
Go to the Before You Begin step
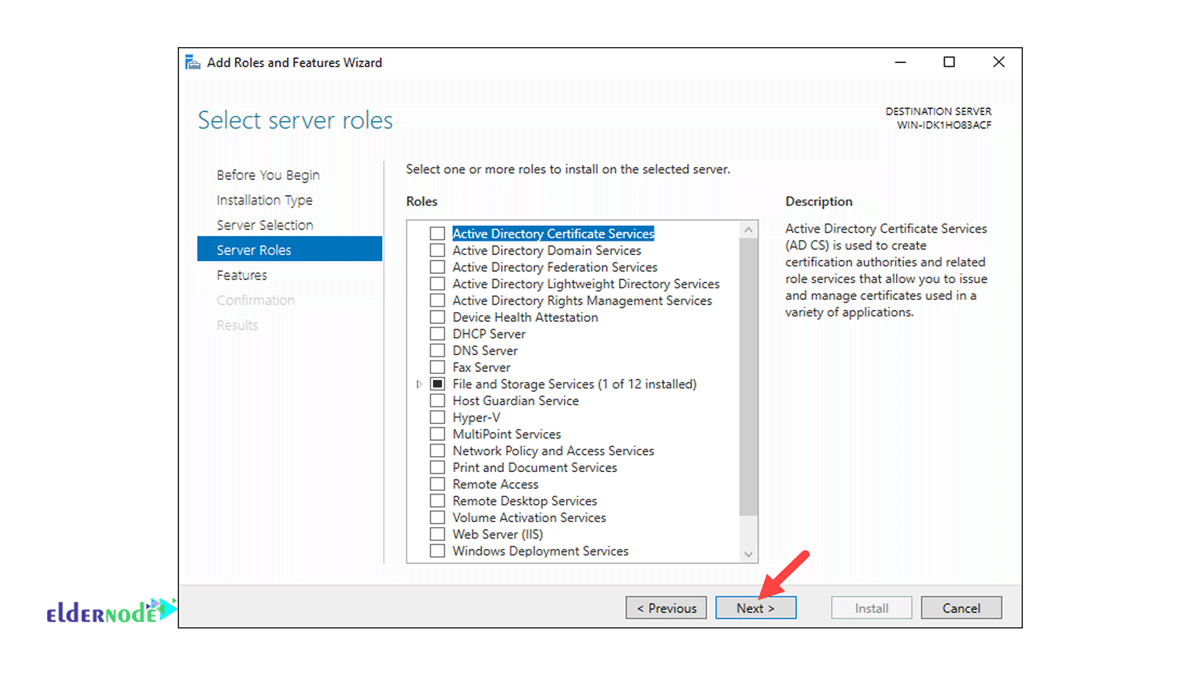(x=268, y=174)
